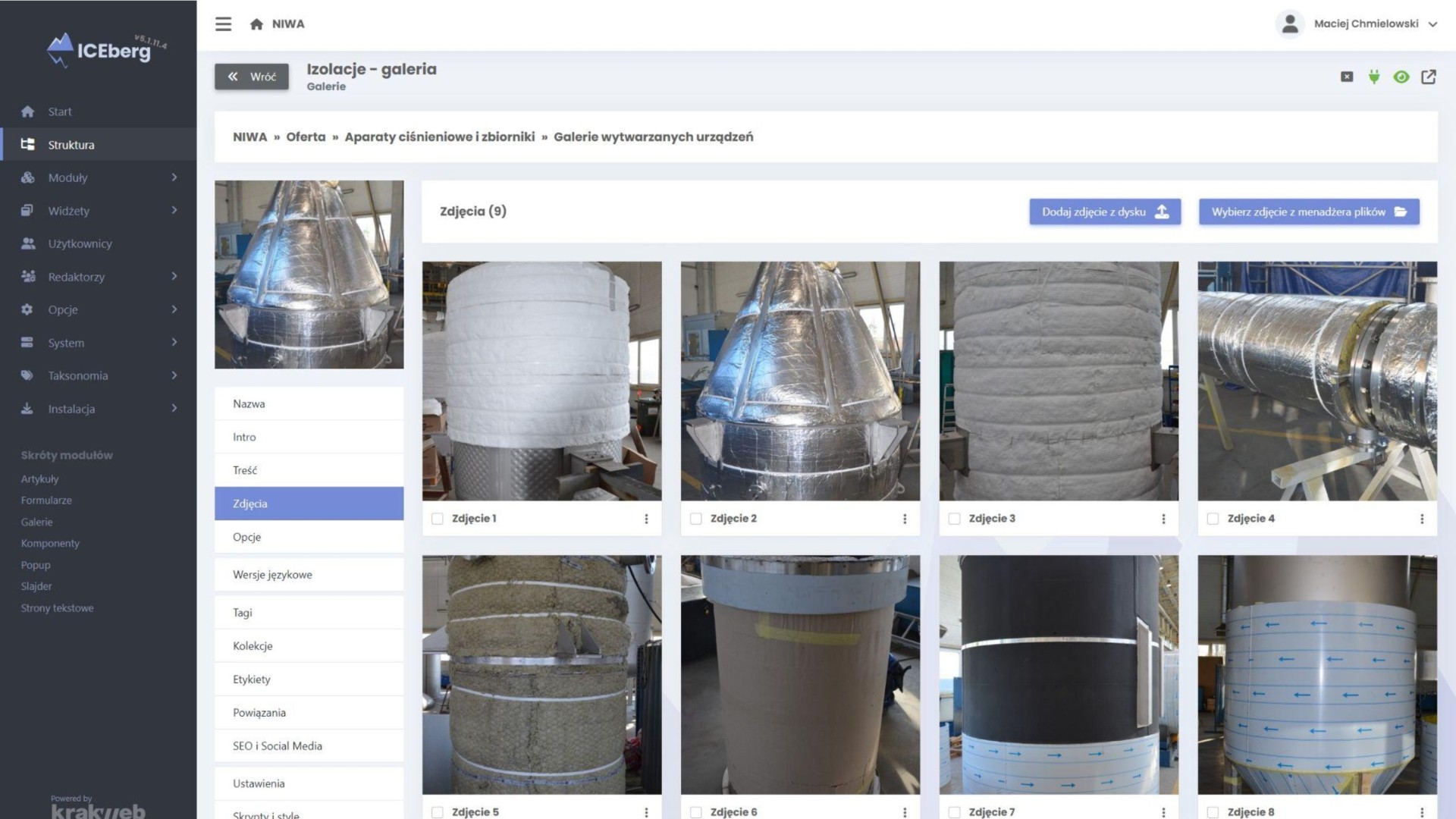Check the Zdjęcie 2 checkbox
Viewport: 1456px width, 819px height.
[695, 519]
